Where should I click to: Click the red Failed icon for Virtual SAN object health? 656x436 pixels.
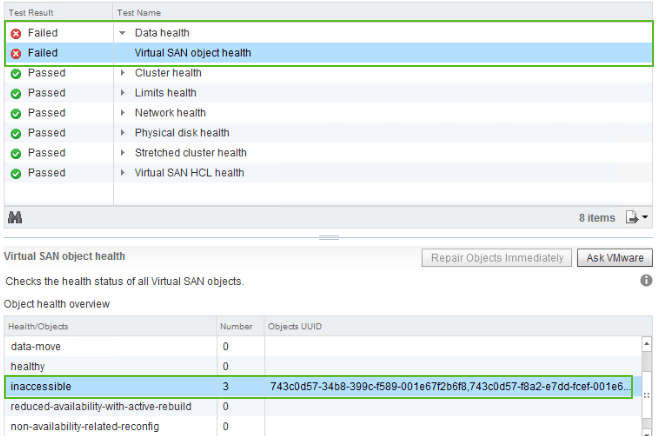coord(15,53)
